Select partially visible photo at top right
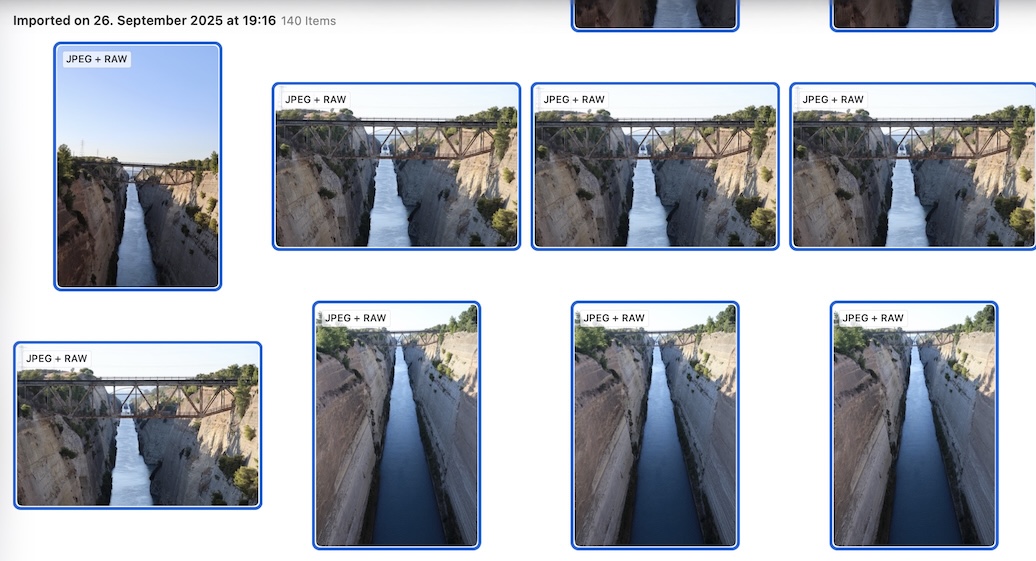 [x=914, y=15]
